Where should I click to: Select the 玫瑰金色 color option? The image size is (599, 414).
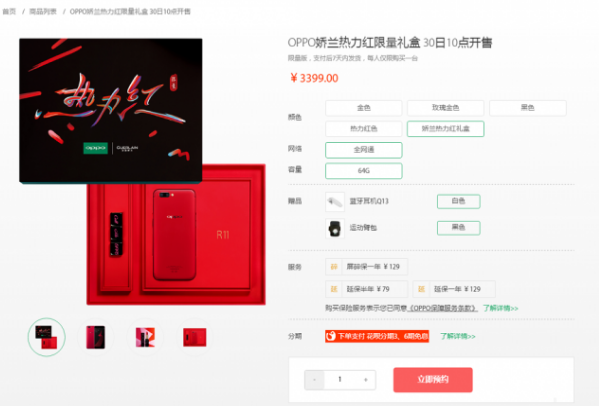click(x=445, y=108)
